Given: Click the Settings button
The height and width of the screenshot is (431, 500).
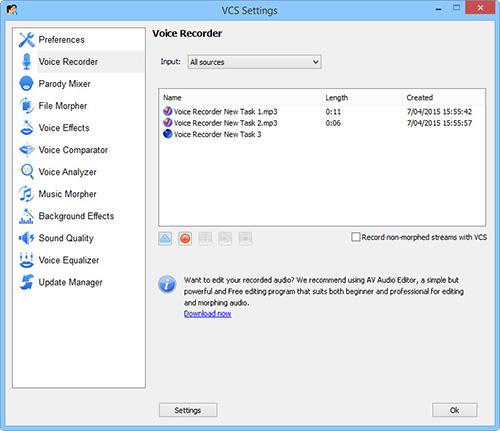Looking at the screenshot, I should tap(188, 410).
